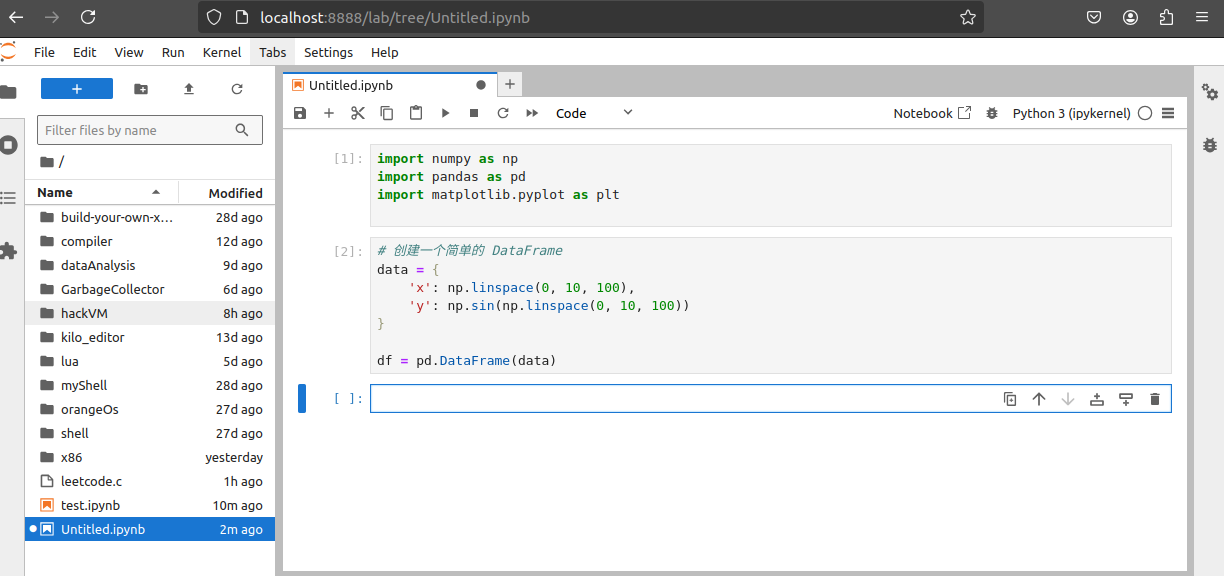Open the Edit menu
This screenshot has height=576, width=1224.
[85, 52]
